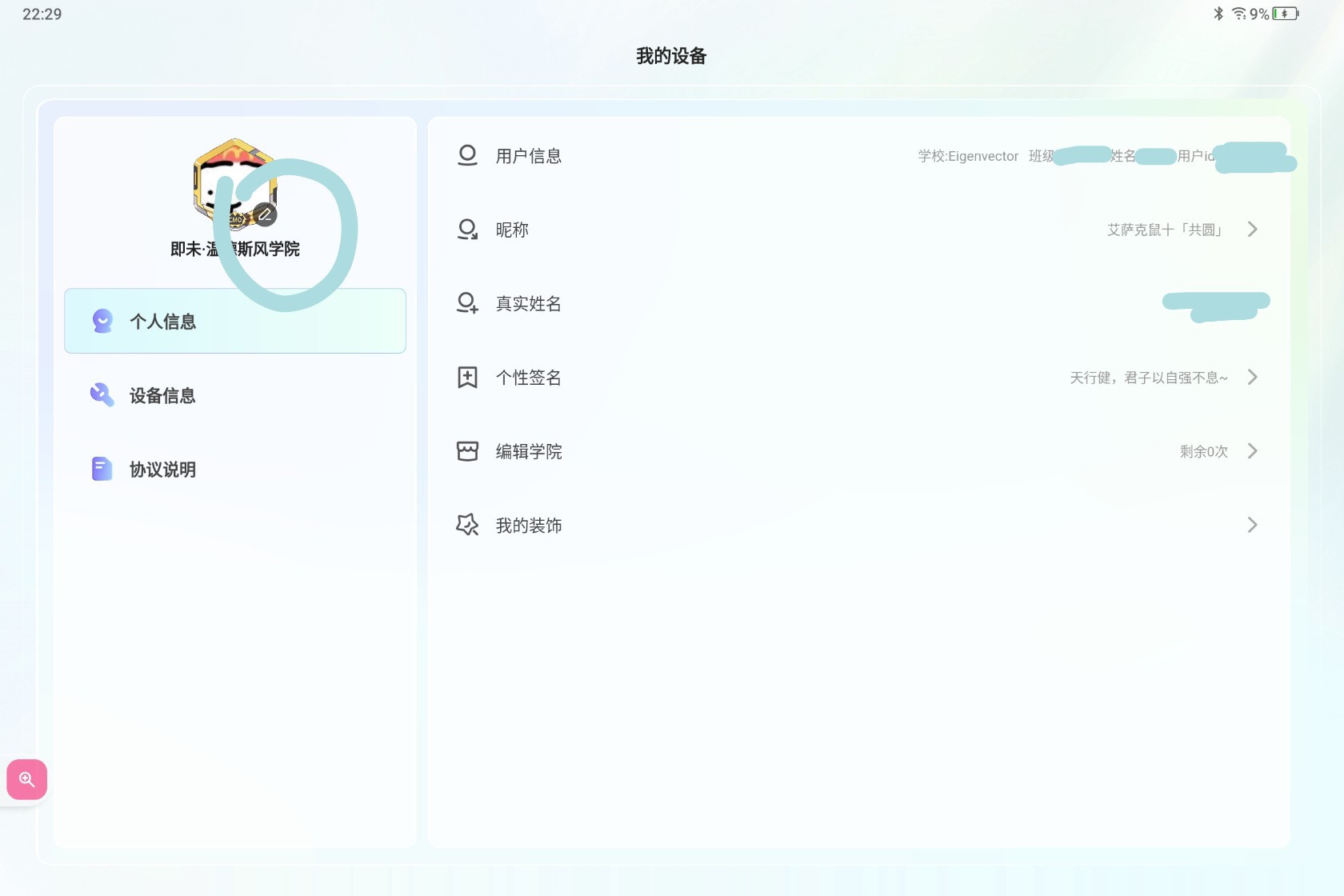Click nickname value 艾萨克鼠十「共圆」
The image size is (1344, 896).
pyautogui.click(x=1166, y=230)
